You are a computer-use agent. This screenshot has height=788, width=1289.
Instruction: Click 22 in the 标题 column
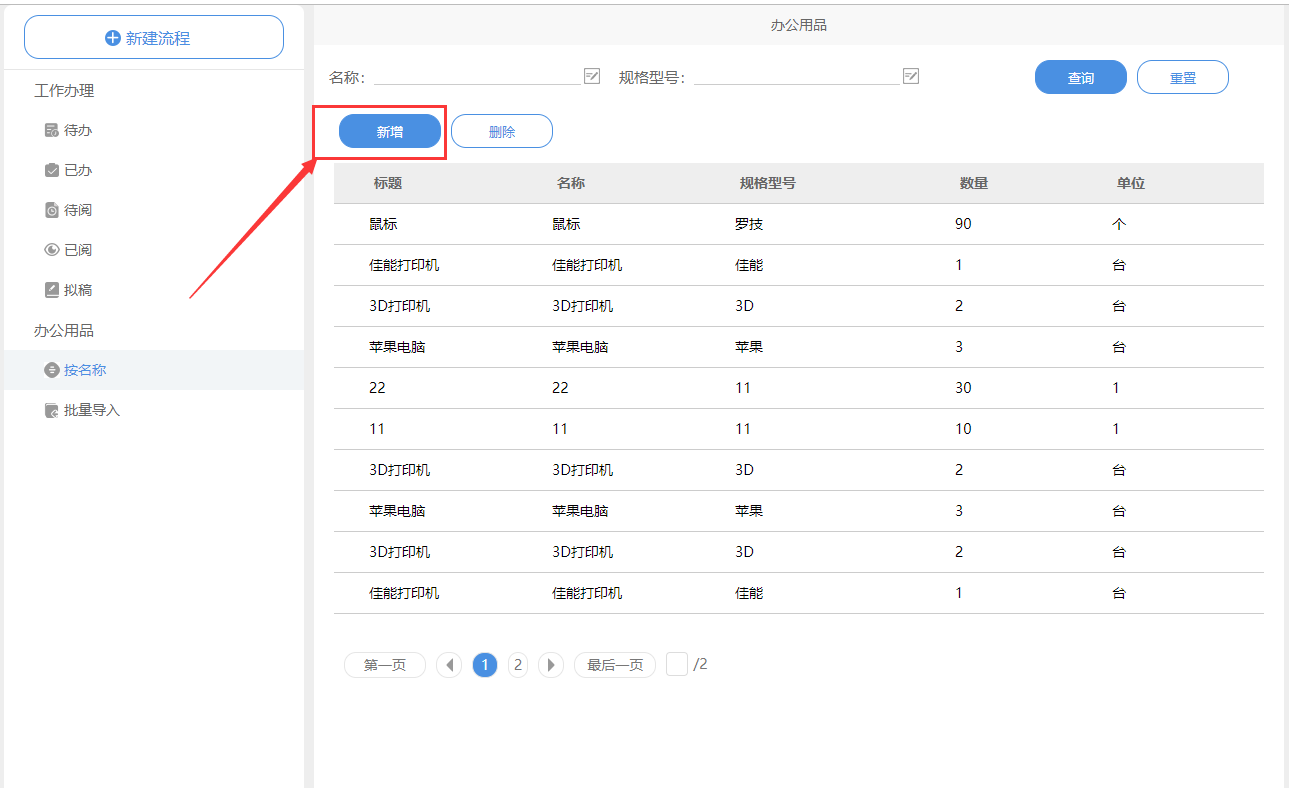pos(377,388)
